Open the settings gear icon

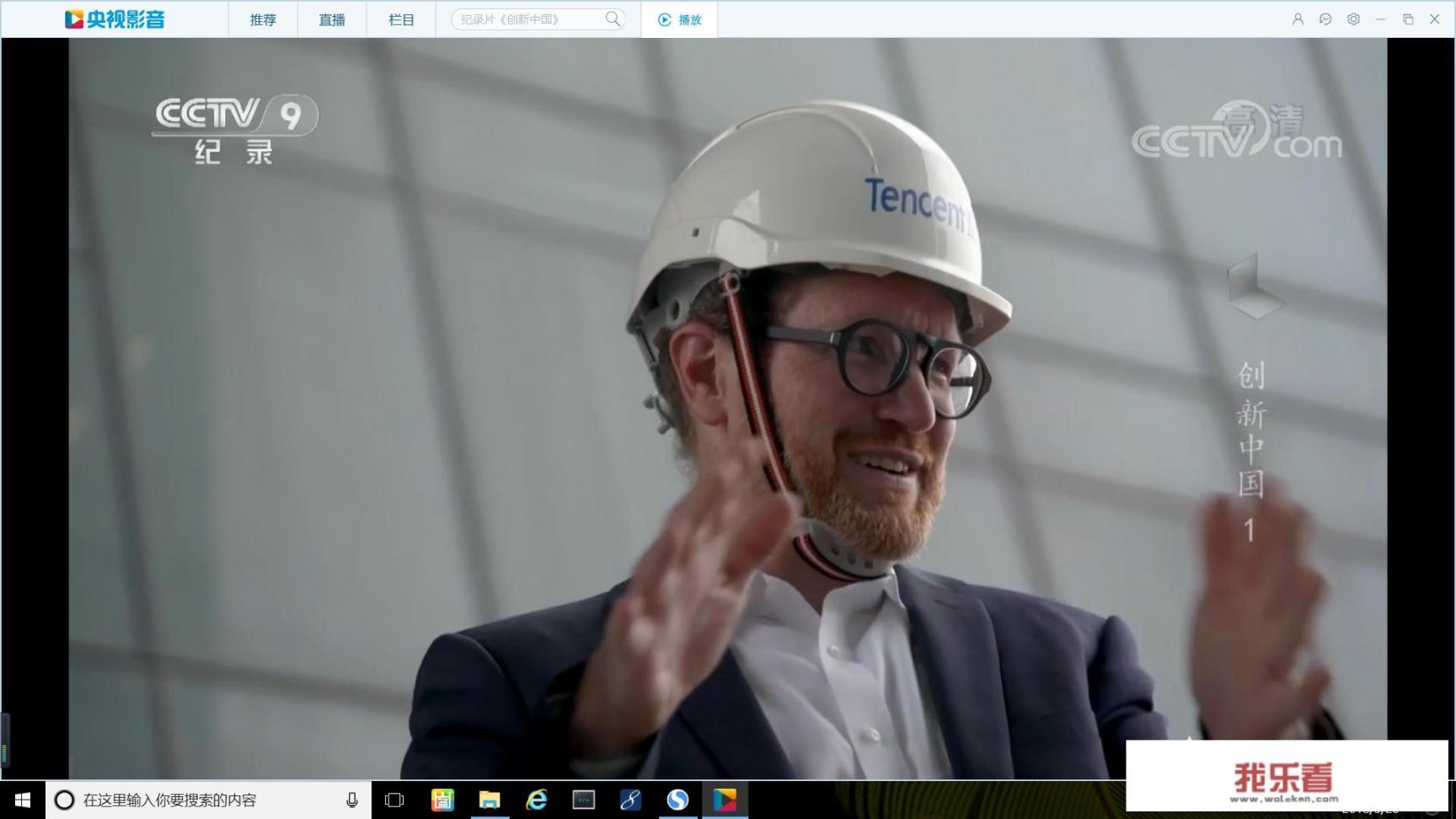pyautogui.click(x=1353, y=19)
